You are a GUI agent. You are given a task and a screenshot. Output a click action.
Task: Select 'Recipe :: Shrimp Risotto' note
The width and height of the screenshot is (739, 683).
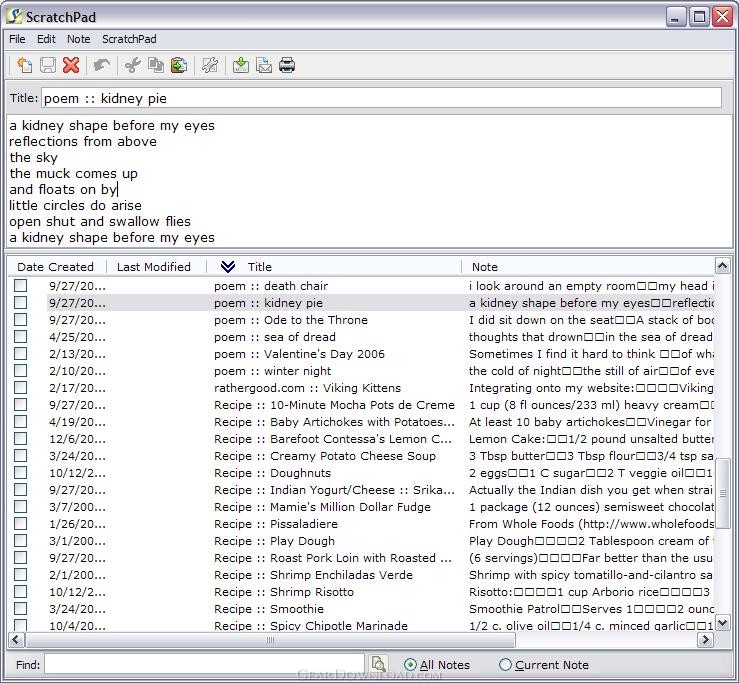284,592
